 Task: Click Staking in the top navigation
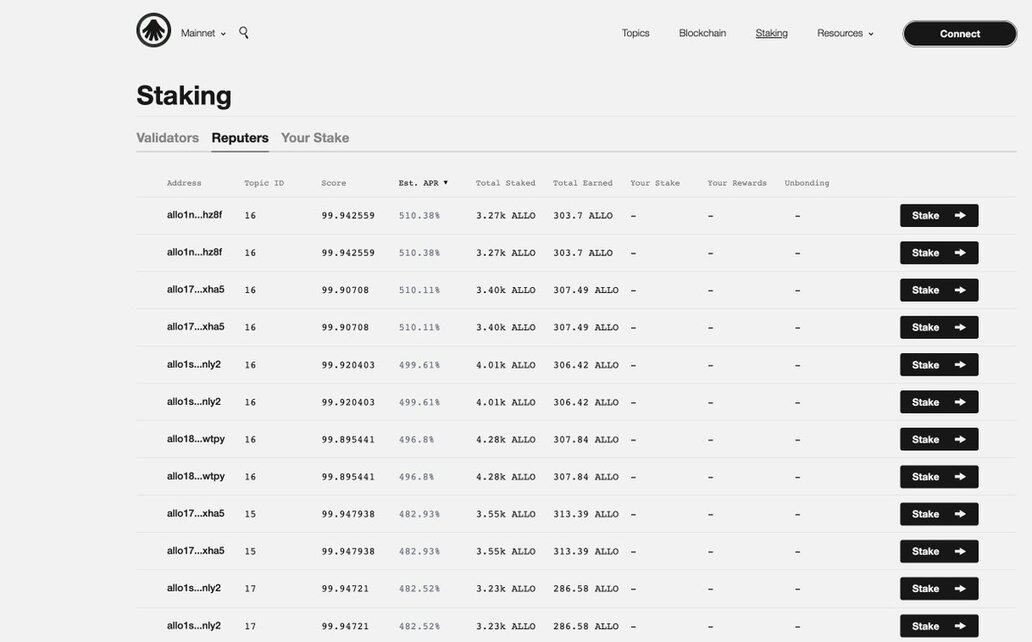point(771,33)
